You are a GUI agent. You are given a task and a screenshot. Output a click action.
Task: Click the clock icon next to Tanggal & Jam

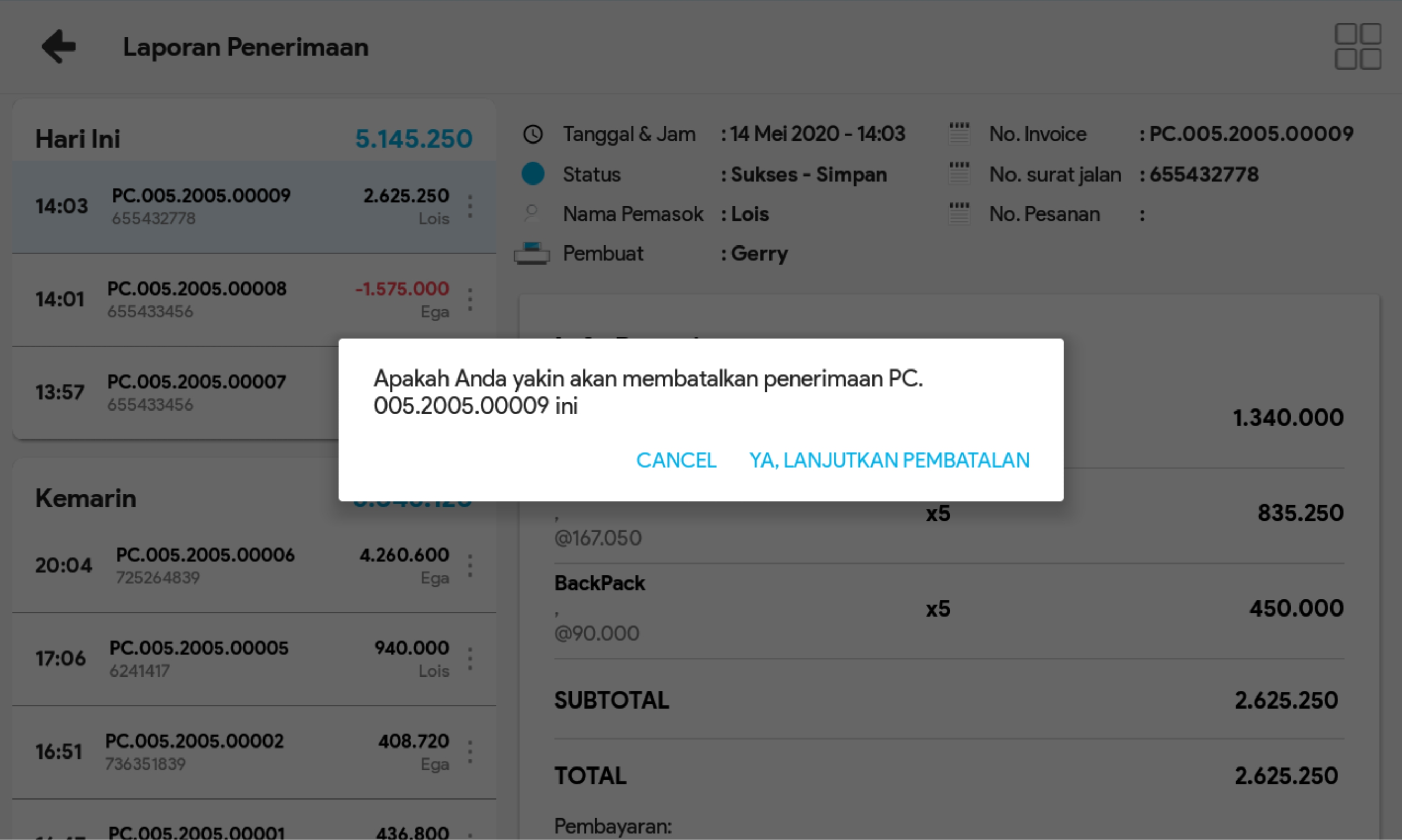532,134
